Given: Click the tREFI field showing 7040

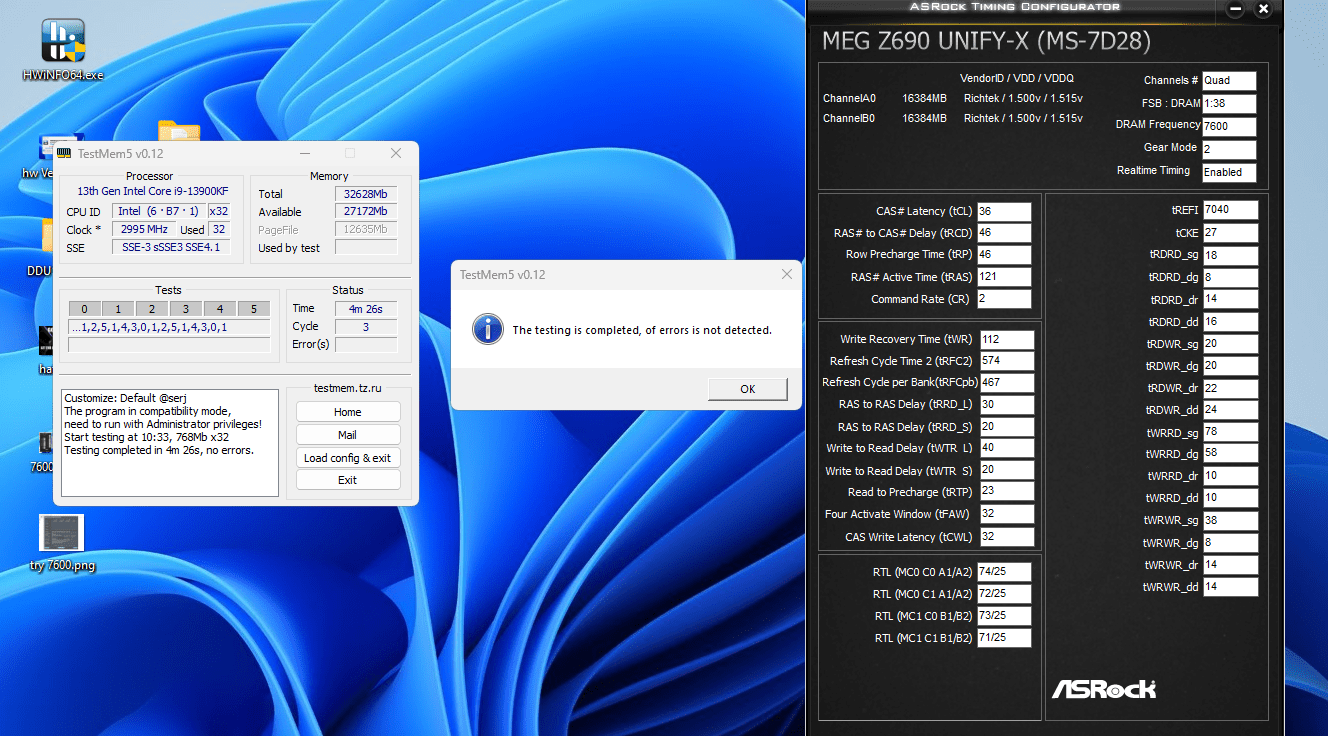Looking at the screenshot, I should pyautogui.click(x=1230, y=210).
